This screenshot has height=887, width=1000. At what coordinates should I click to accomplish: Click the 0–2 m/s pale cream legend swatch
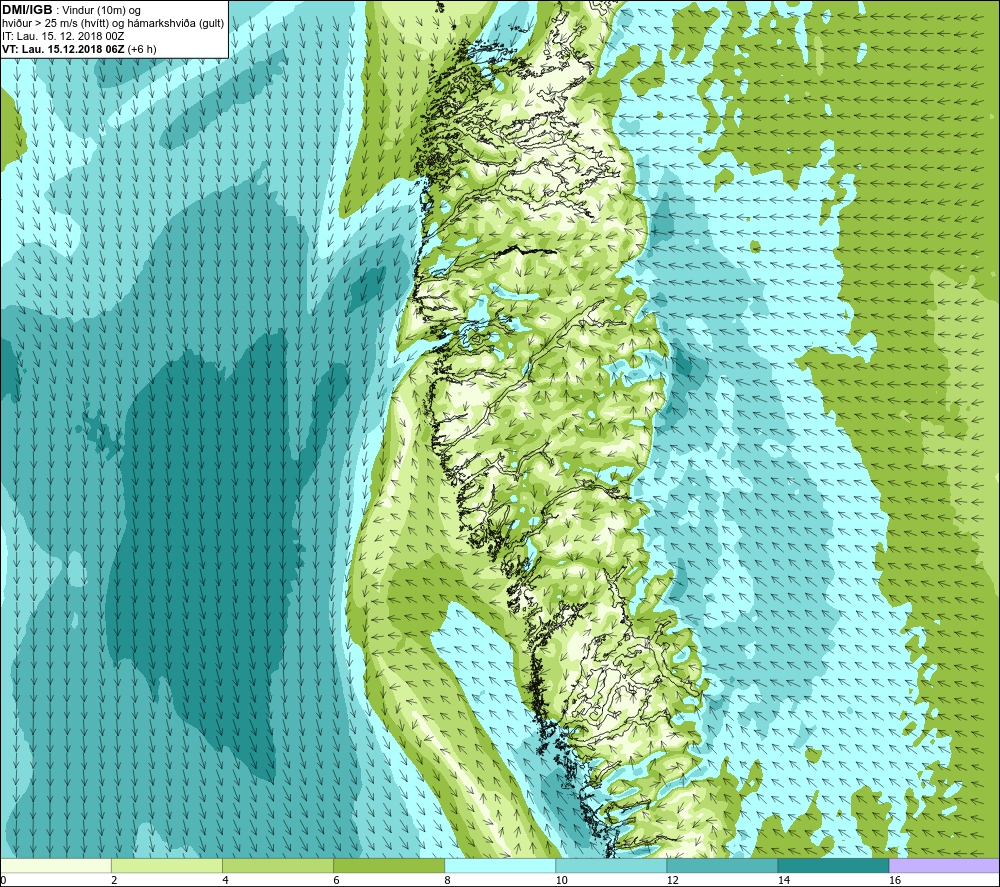[56, 866]
